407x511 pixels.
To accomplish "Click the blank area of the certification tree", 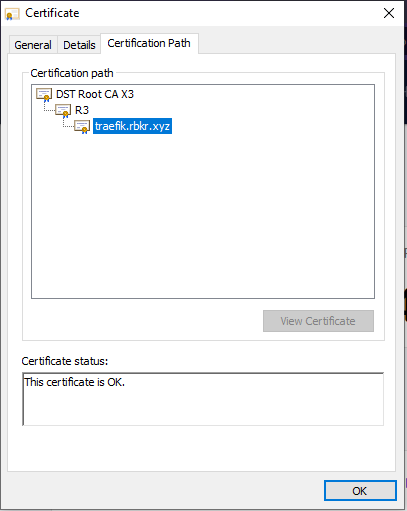I will (203, 217).
